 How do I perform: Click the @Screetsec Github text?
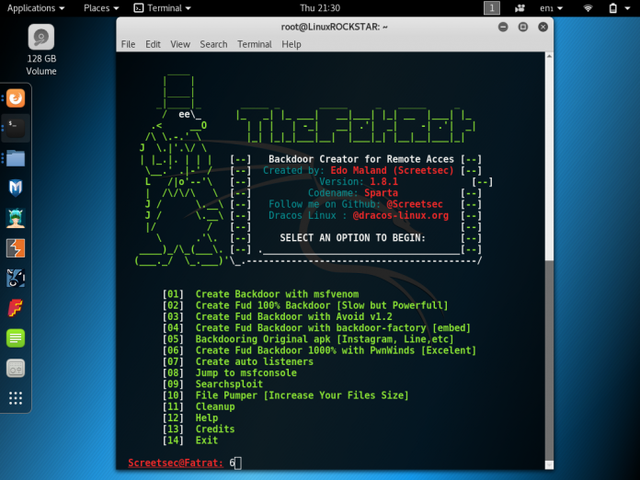414,204
